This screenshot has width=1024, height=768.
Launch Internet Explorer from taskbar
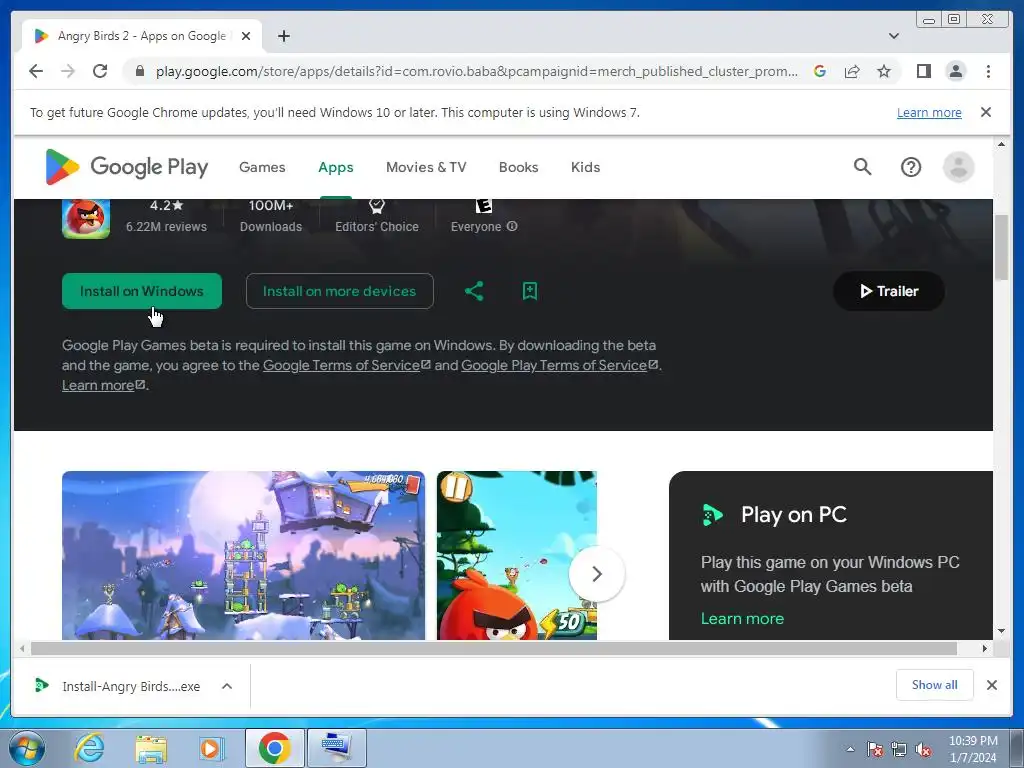pyautogui.click(x=89, y=748)
